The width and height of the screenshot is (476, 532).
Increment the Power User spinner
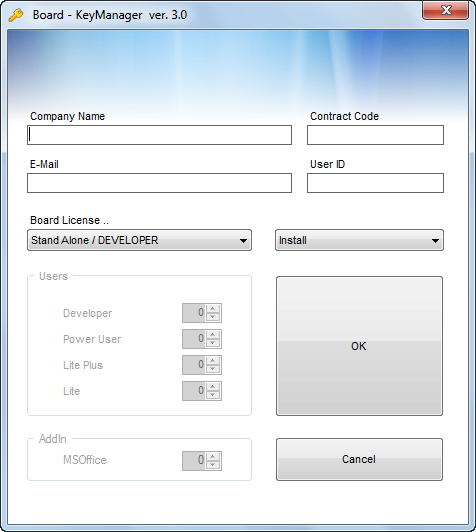tap(213, 335)
